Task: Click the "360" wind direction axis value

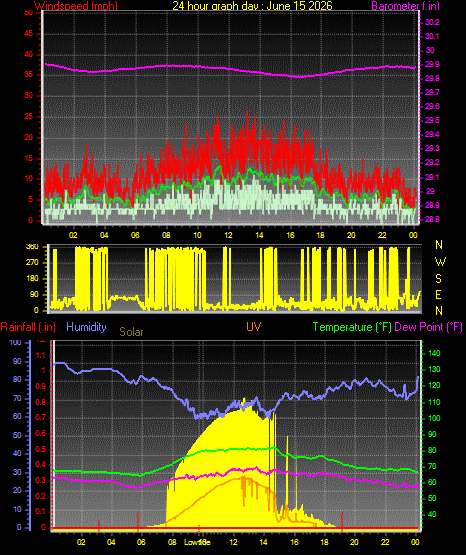Action: tap(32, 247)
